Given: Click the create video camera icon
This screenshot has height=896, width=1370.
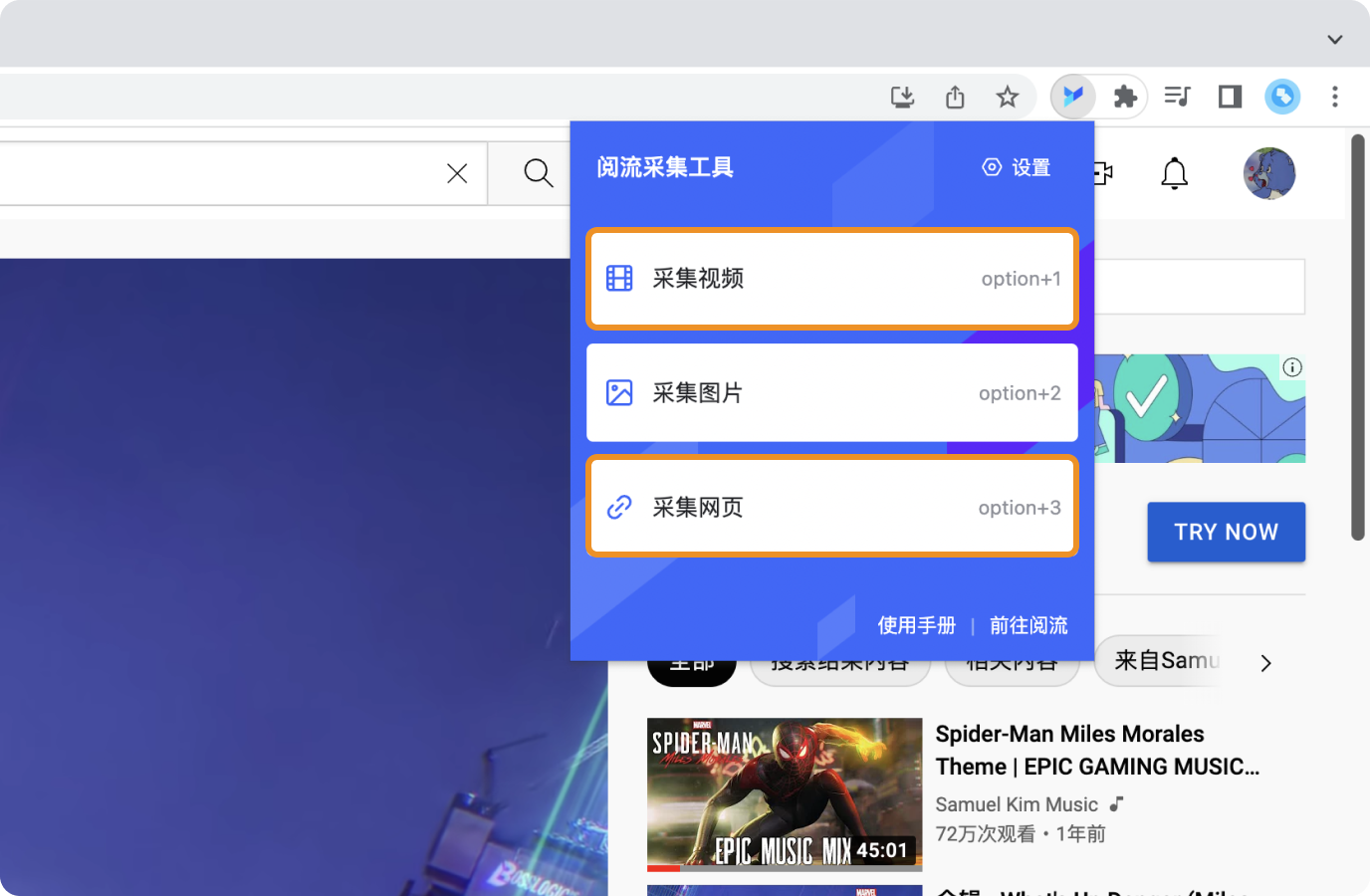Looking at the screenshot, I should coord(1103,173).
